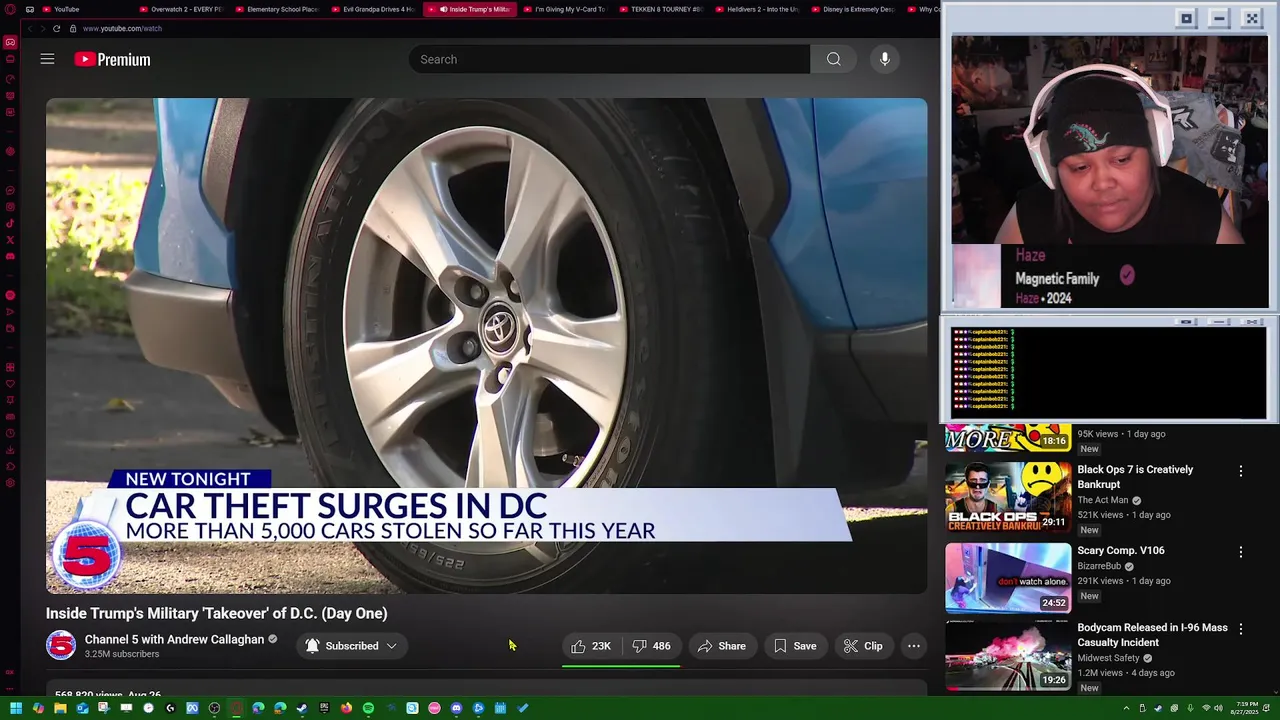Image resolution: width=1280 pixels, height=720 pixels.
Task: Create a Clip of the video
Action: click(x=863, y=646)
